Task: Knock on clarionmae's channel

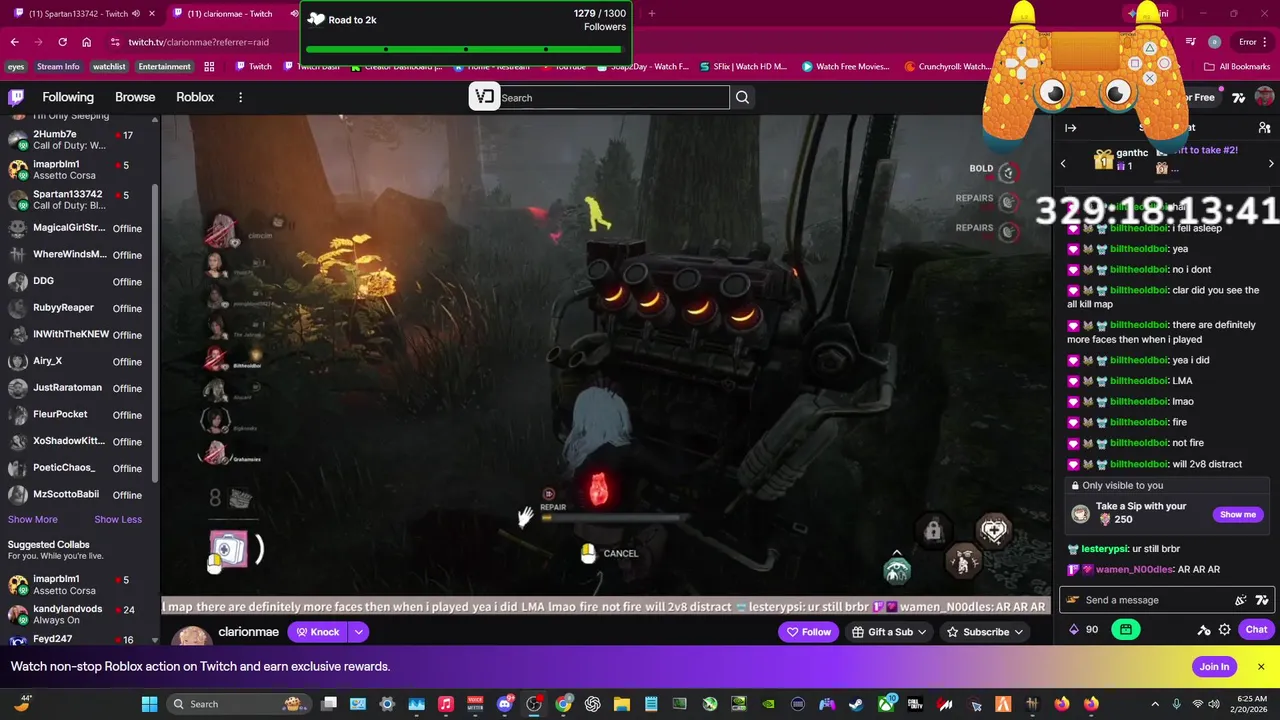Action: click(x=318, y=632)
